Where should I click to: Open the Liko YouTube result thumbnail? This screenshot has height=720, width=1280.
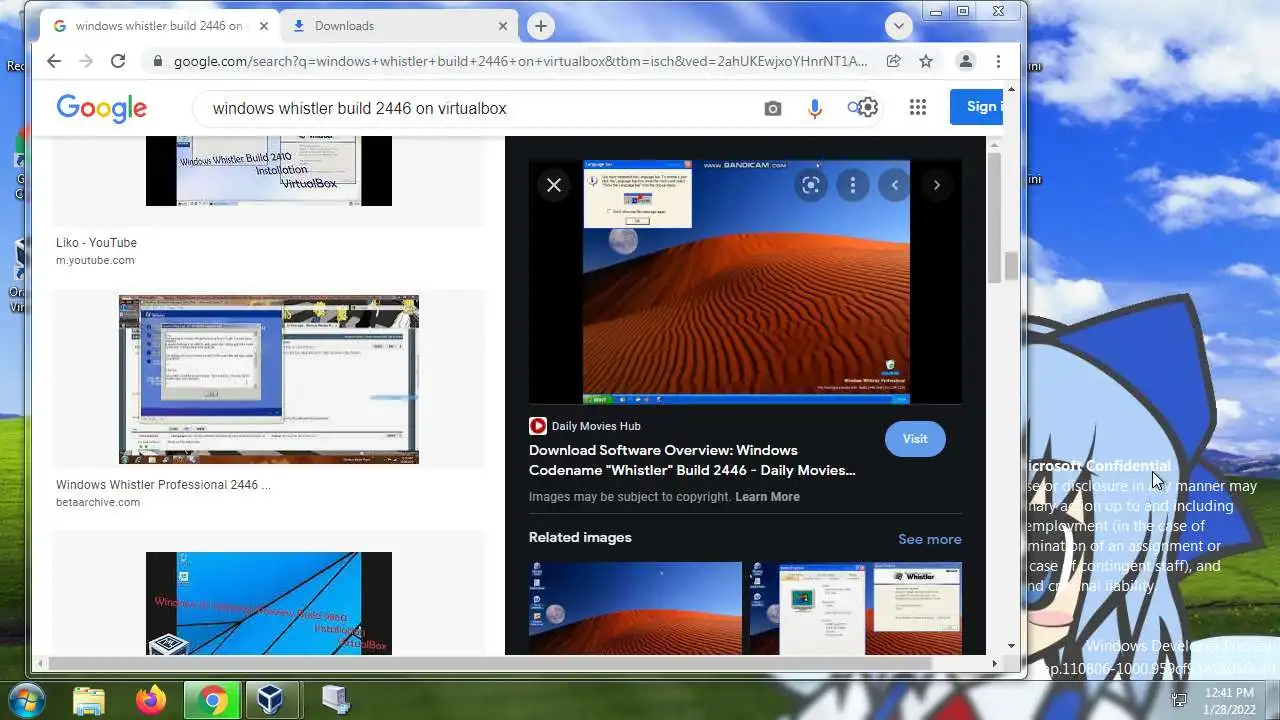(x=269, y=171)
